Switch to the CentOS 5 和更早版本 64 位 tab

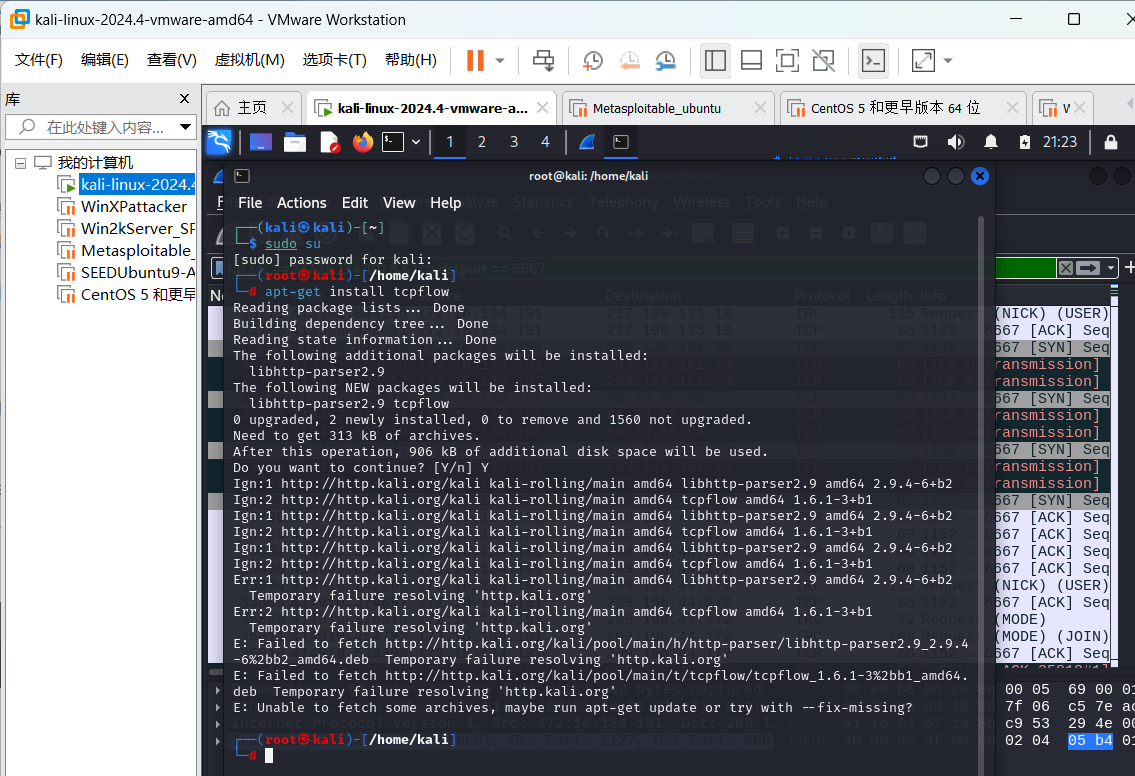(895, 108)
